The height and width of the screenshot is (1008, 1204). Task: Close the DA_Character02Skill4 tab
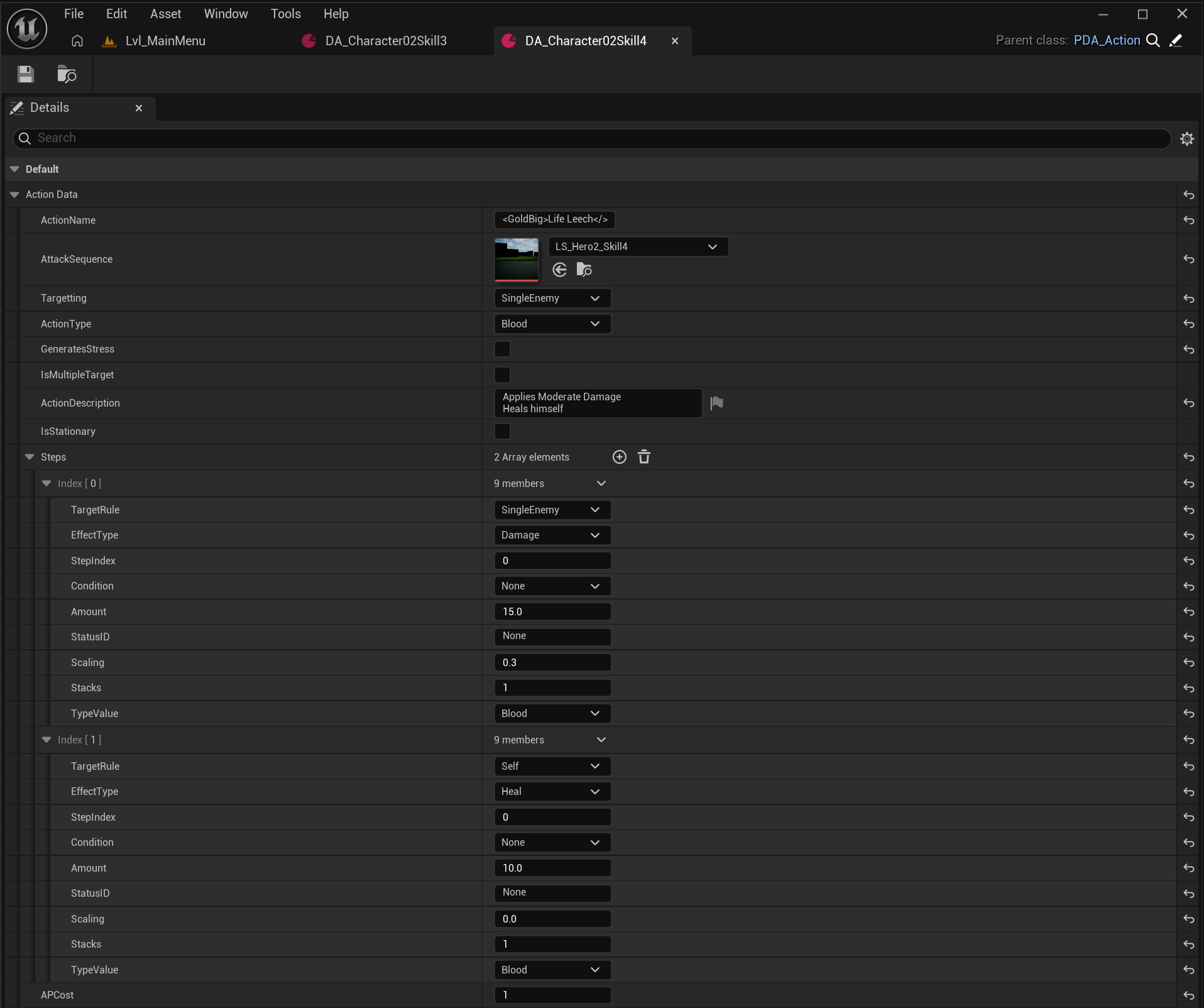674,41
